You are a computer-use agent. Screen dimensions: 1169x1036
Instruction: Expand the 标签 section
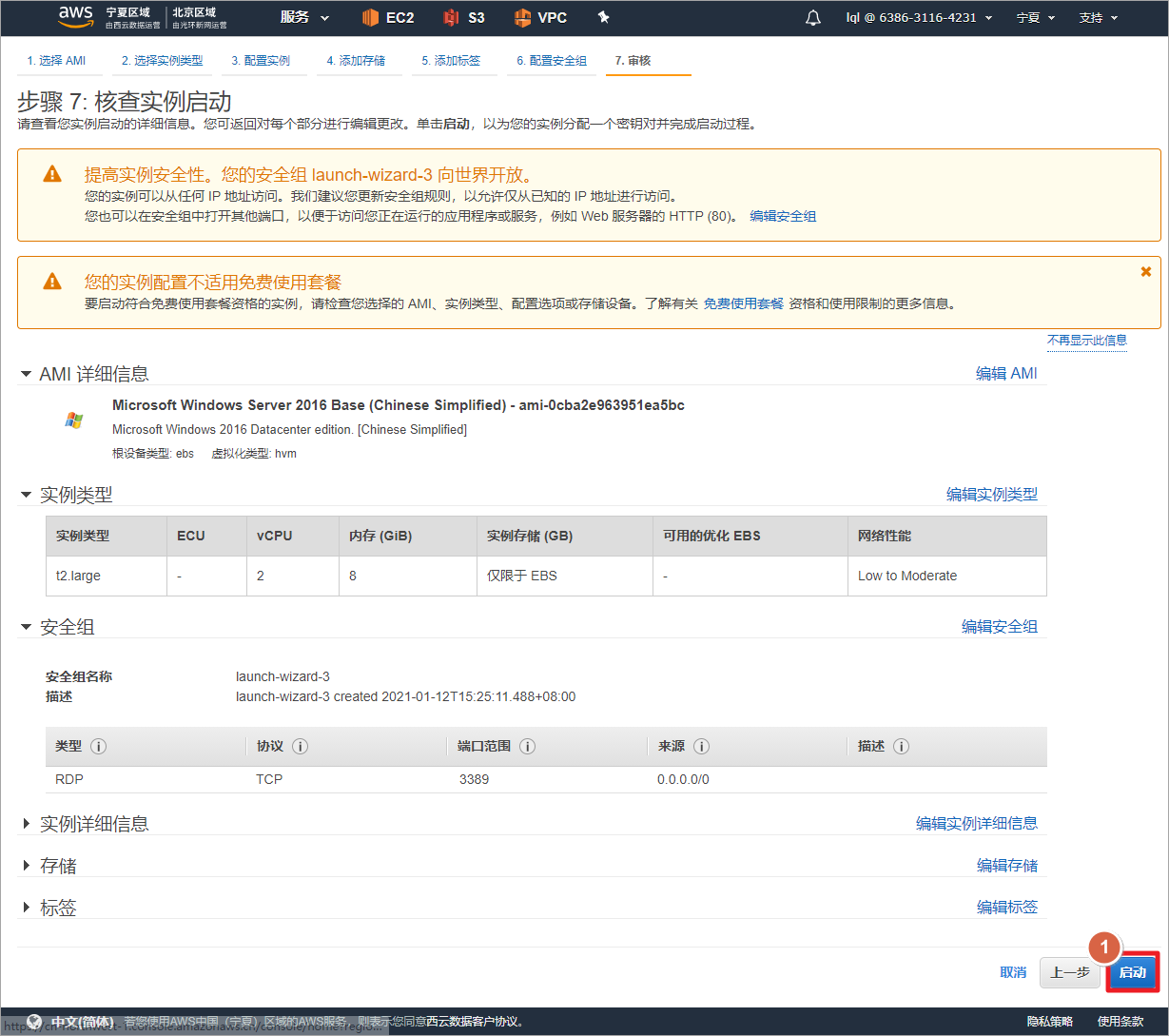26,908
